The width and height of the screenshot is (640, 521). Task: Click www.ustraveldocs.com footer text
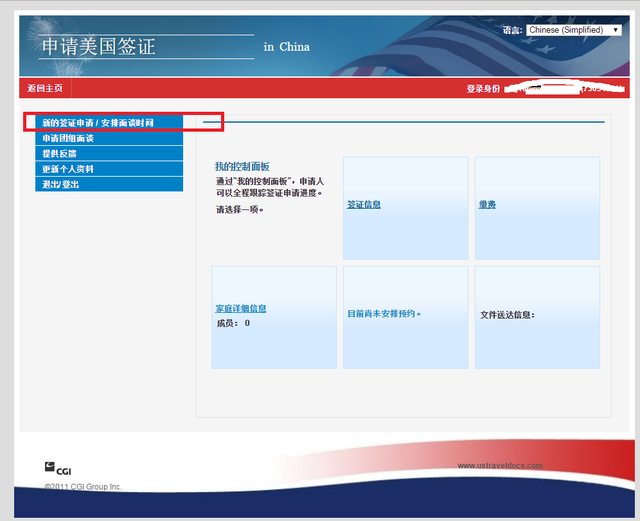500,465
